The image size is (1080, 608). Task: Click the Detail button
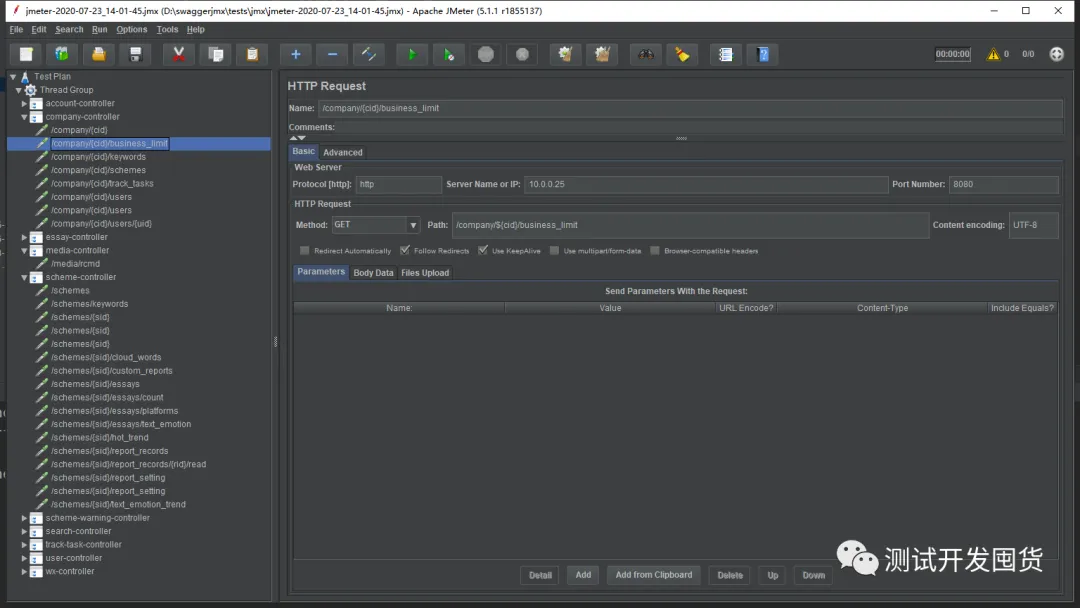[x=540, y=575]
